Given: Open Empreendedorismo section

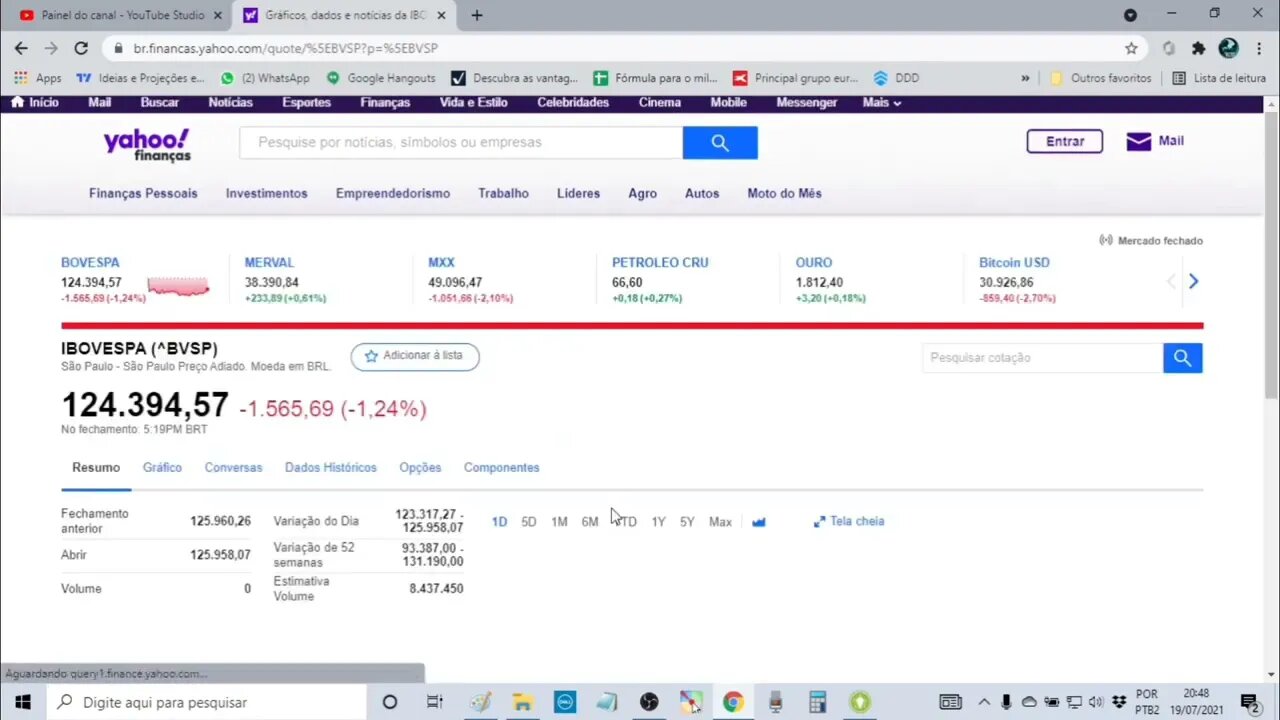Looking at the screenshot, I should pyautogui.click(x=393, y=193).
